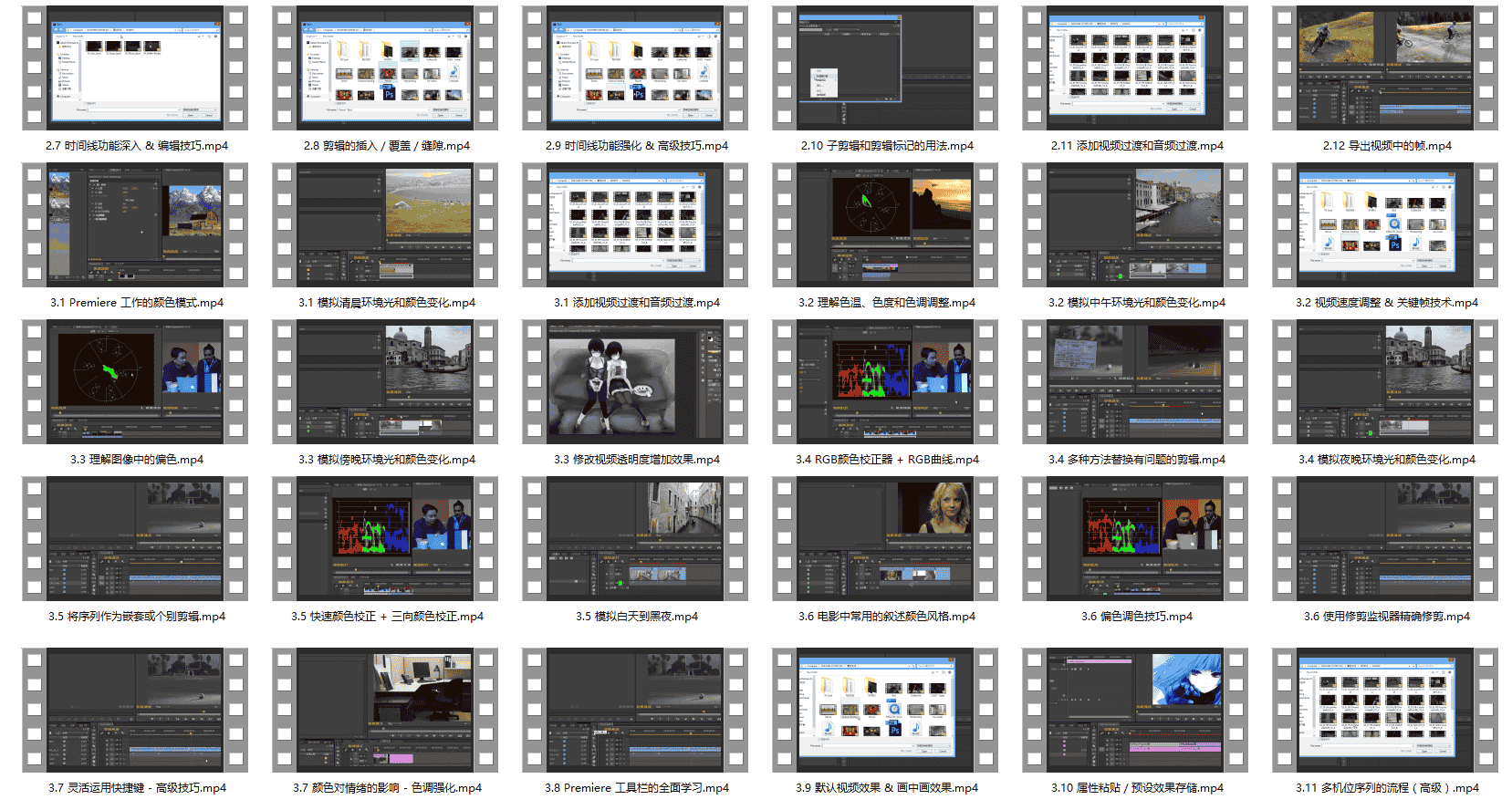1512x810 pixels.
Task: Click file name 3.7 灵活运用快捷键 - 高级技巧.mp4
Action: (x=137, y=788)
